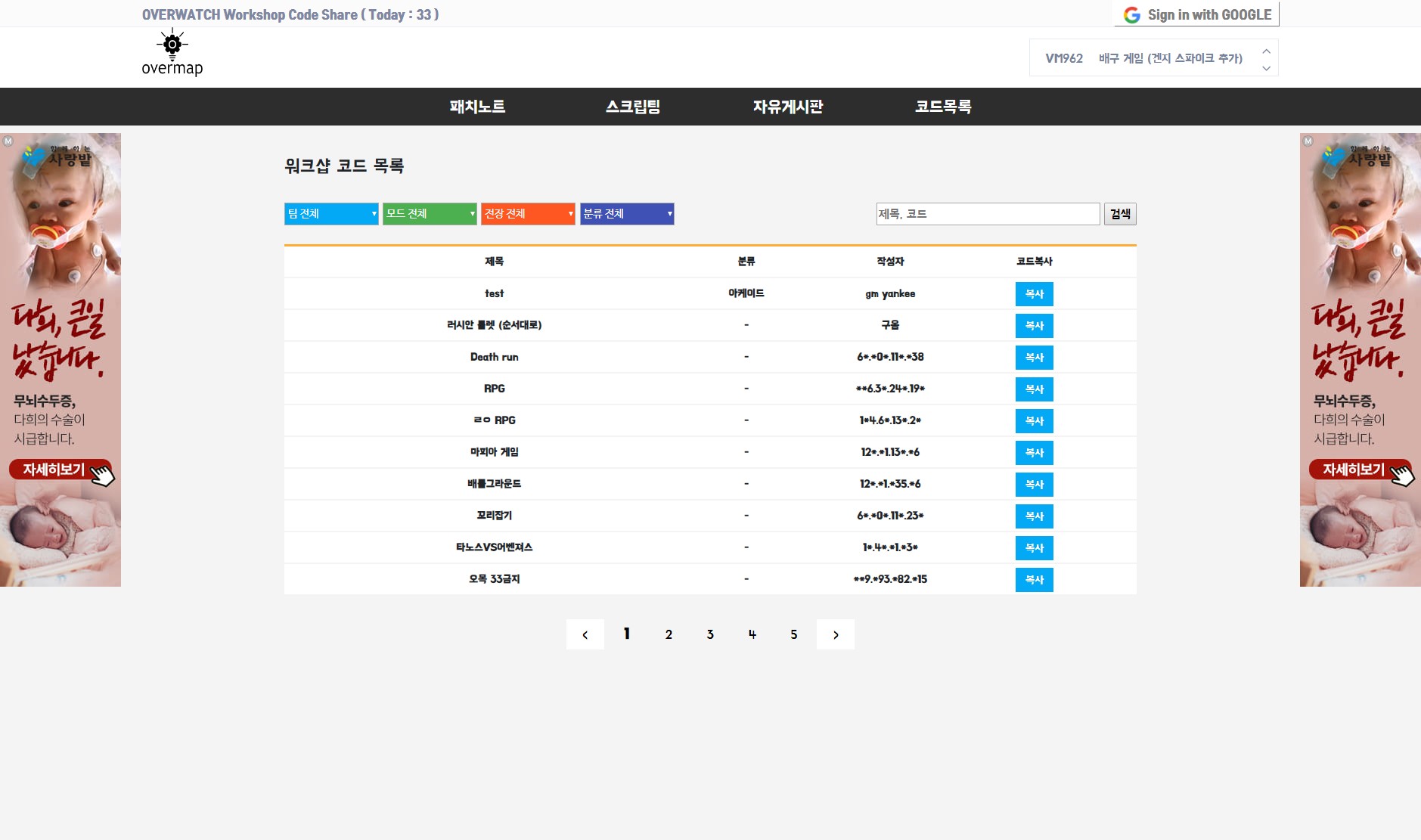1421x840 pixels.
Task: Open the test entry title
Action: point(495,293)
